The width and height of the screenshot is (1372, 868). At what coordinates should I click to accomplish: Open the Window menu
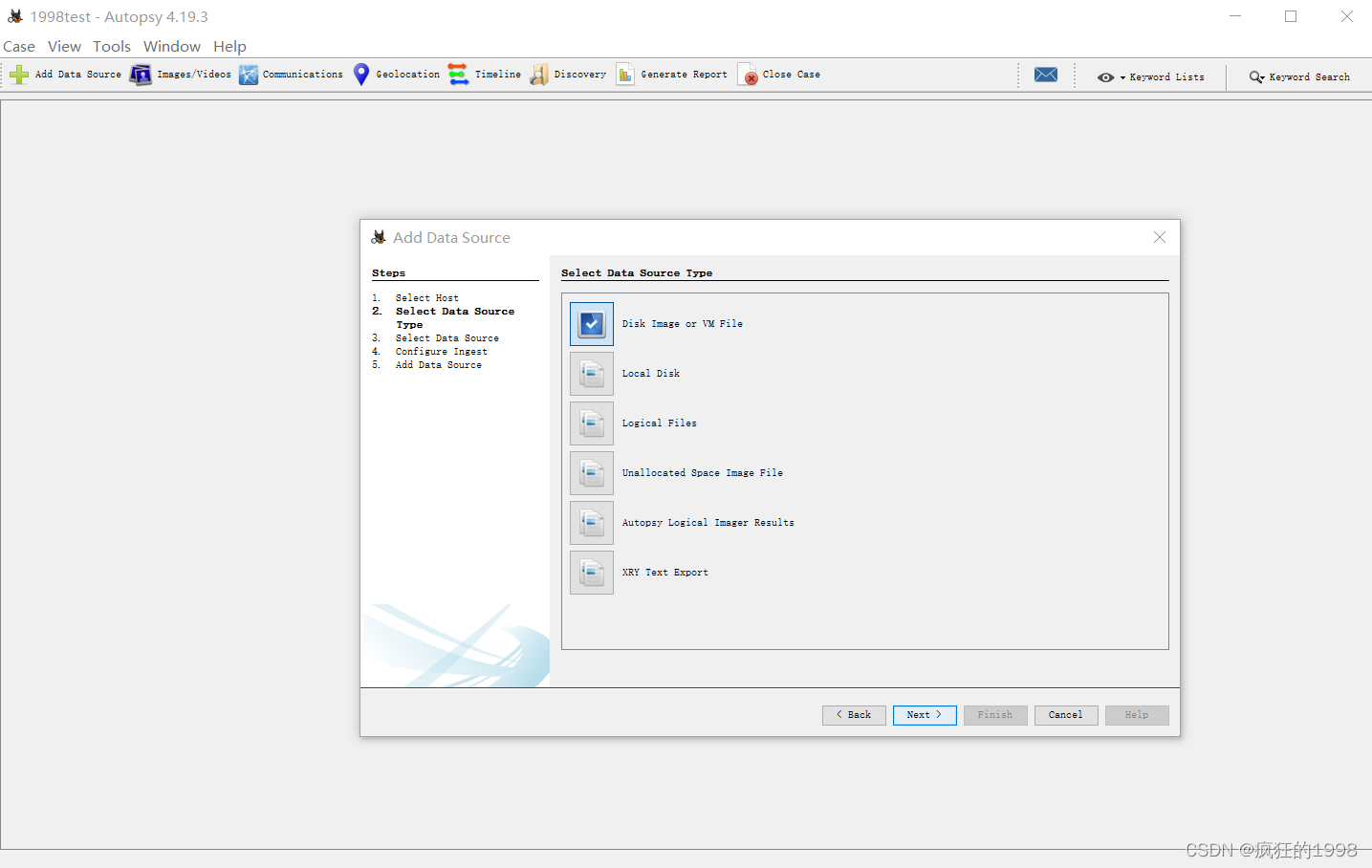click(172, 46)
